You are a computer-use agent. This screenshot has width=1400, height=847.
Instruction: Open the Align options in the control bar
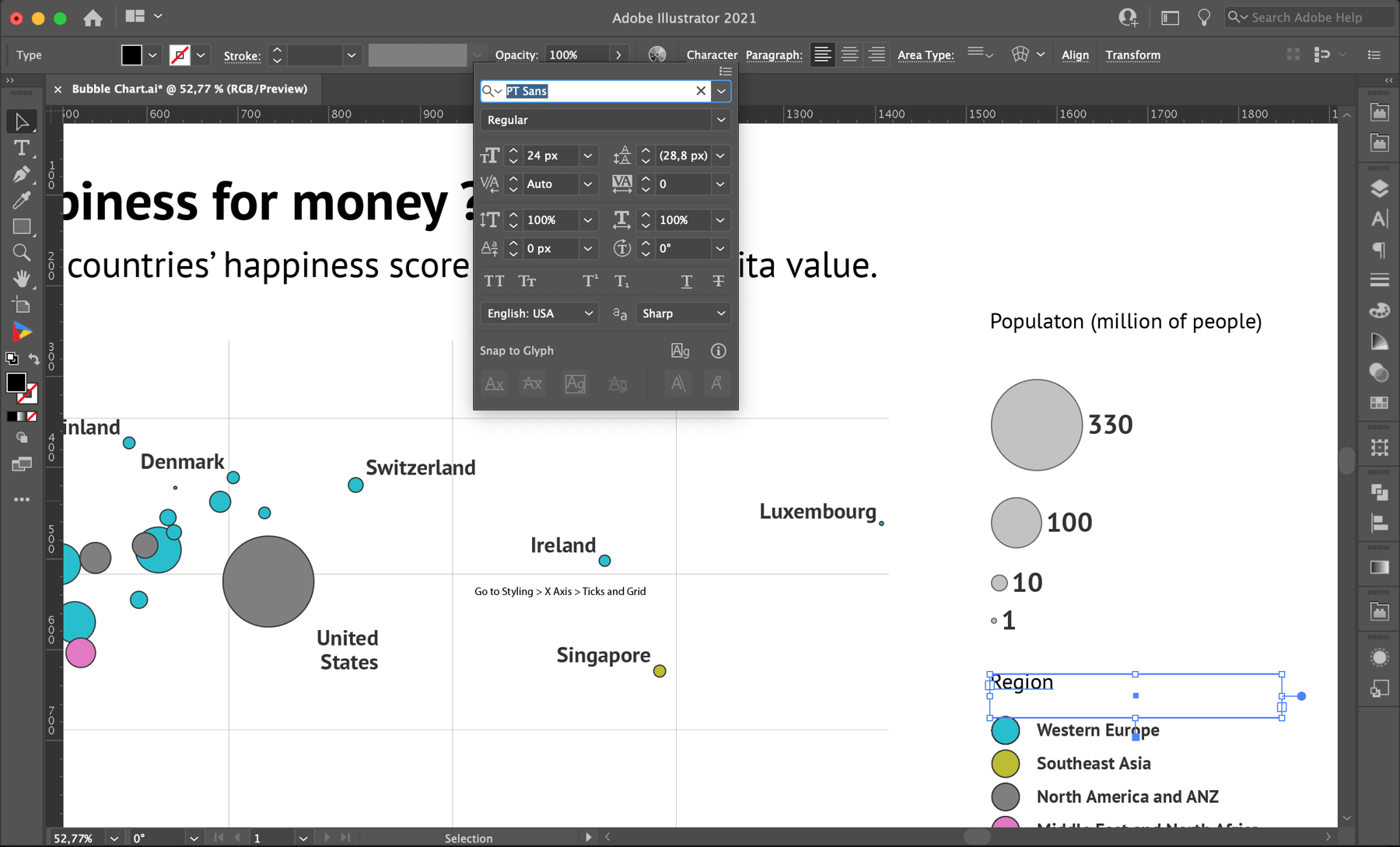1075,54
